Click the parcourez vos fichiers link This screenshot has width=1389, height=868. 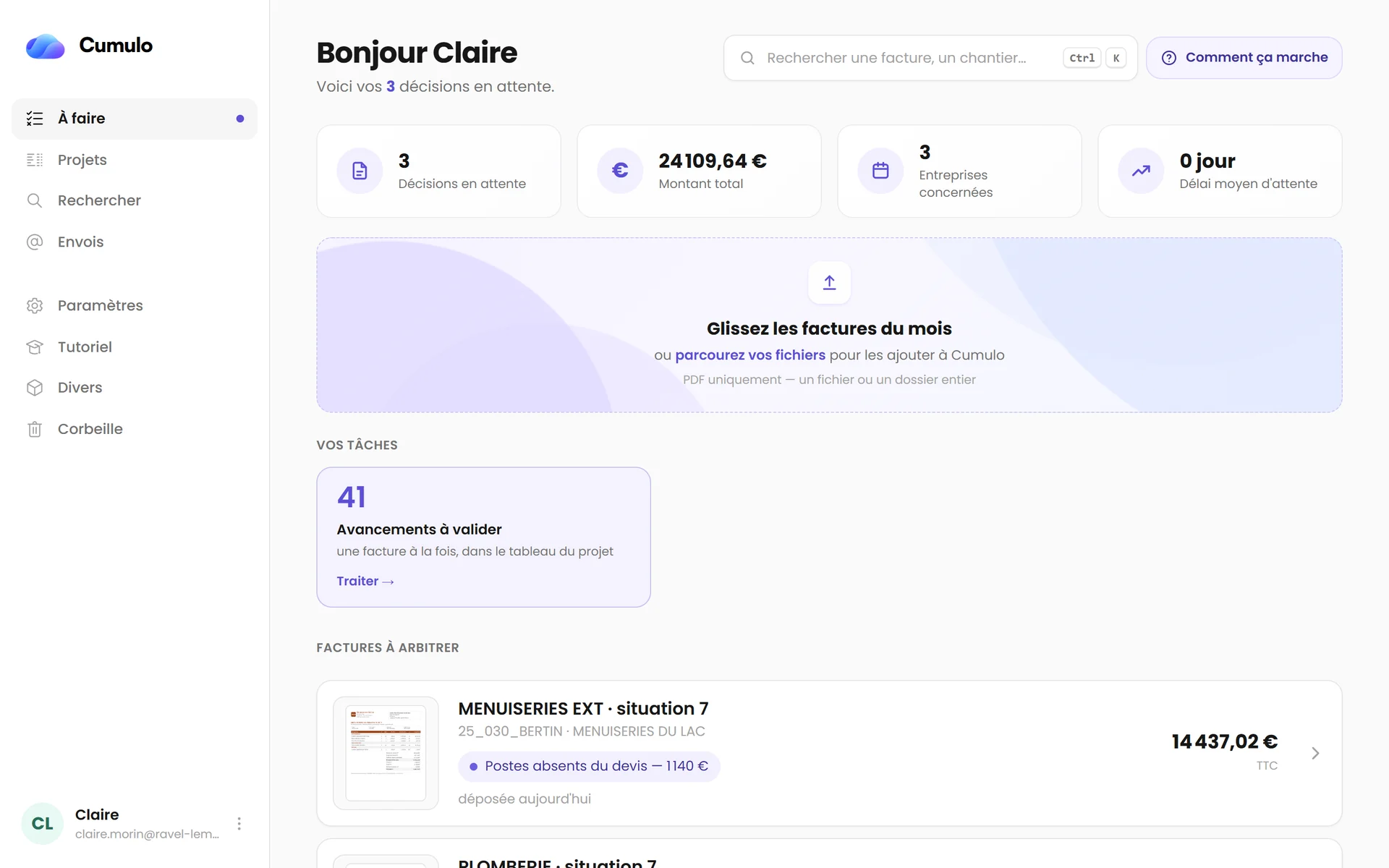(x=749, y=355)
